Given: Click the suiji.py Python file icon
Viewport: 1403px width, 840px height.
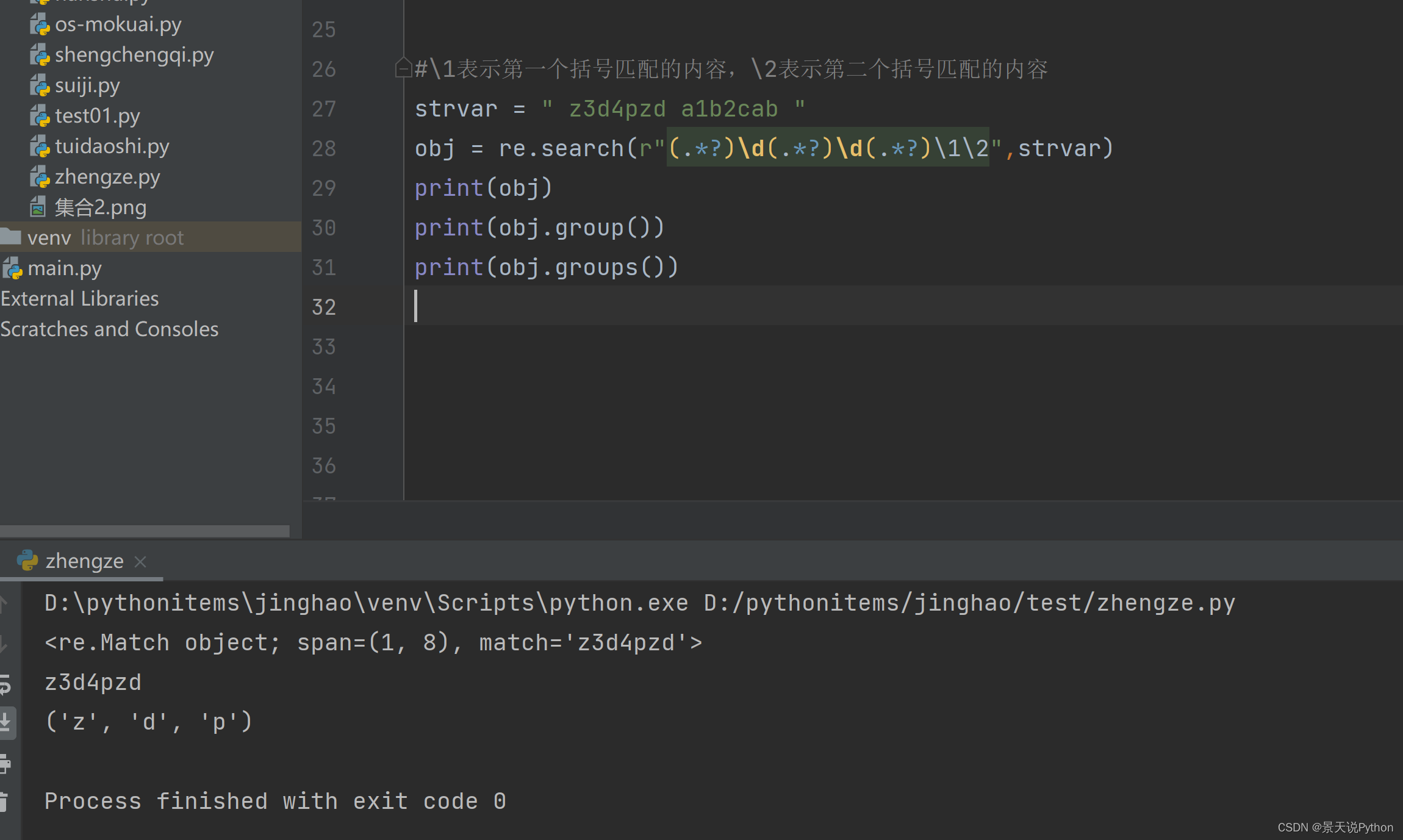Looking at the screenshot, I should pyautogui.click(x=40, y=85).
